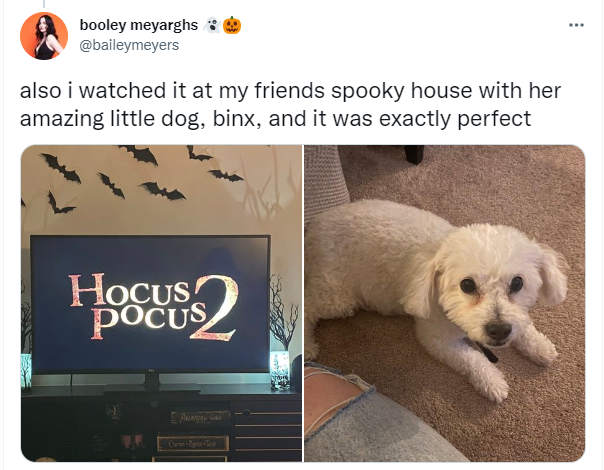Screen dimensions: 604x470
Task: Click the pumpkin emoji beside the display name
Action: pyautogui.click(x=232, y=25)
